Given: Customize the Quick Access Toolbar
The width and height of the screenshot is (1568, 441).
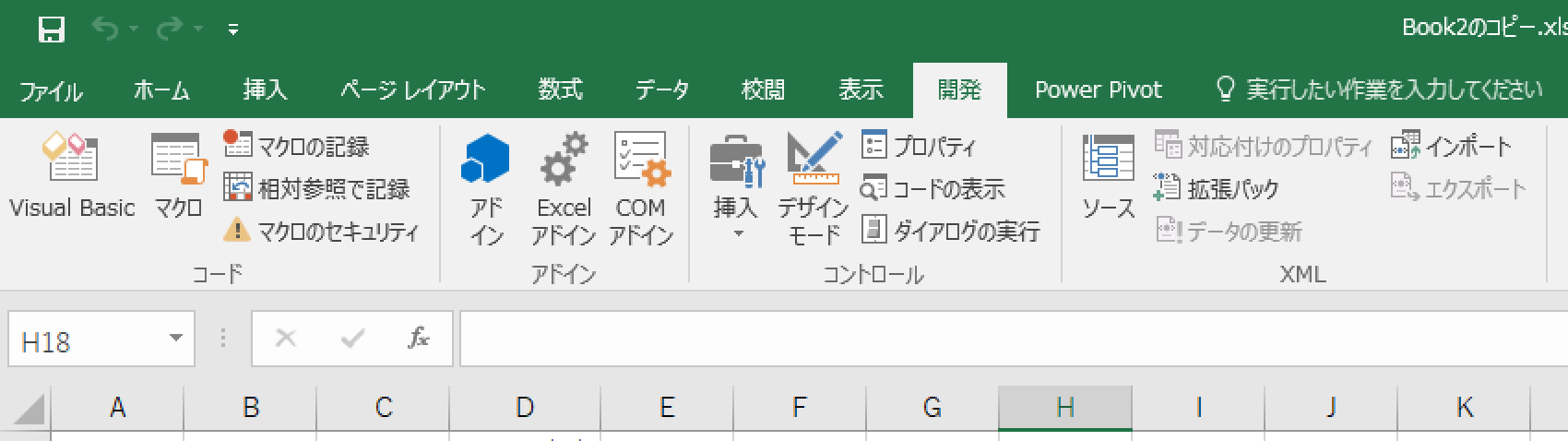Looking at the screenshot, I should coord(233,30).
